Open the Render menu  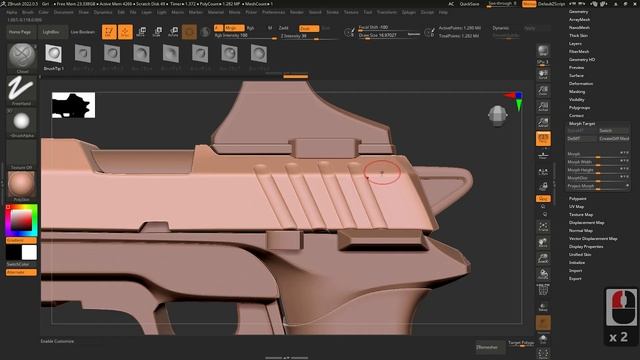[x=297, y=12]
